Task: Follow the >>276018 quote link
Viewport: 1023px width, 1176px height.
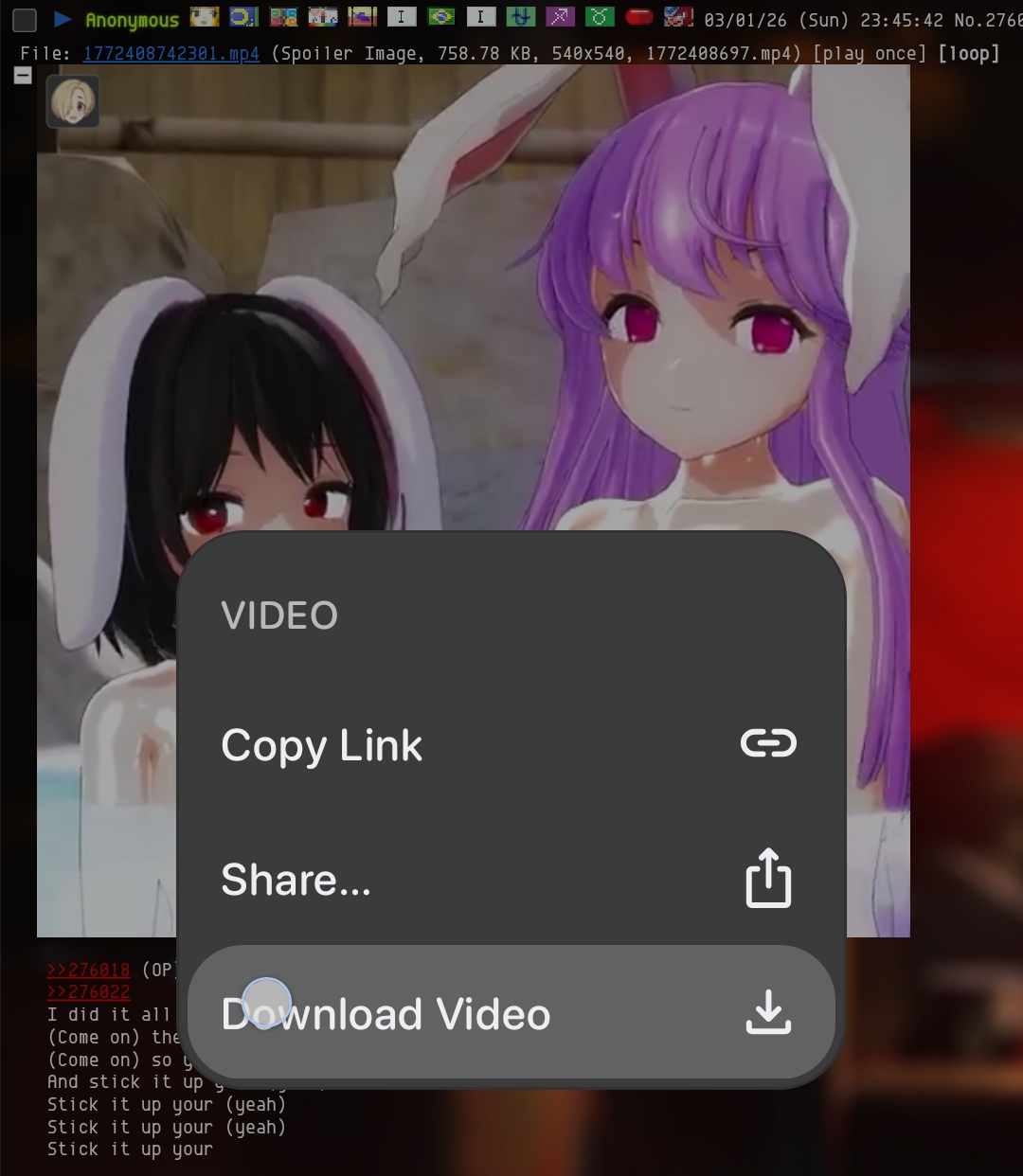Action: (x=89, y=970)
